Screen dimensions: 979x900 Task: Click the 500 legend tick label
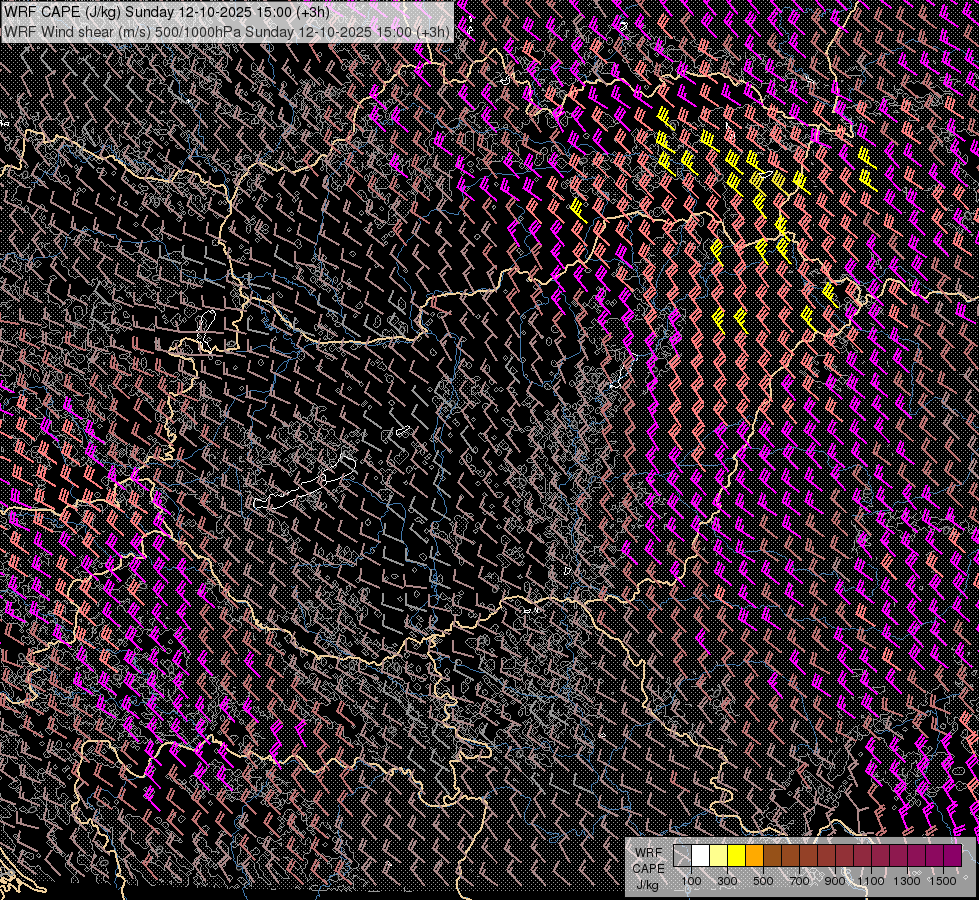(763, 881)
